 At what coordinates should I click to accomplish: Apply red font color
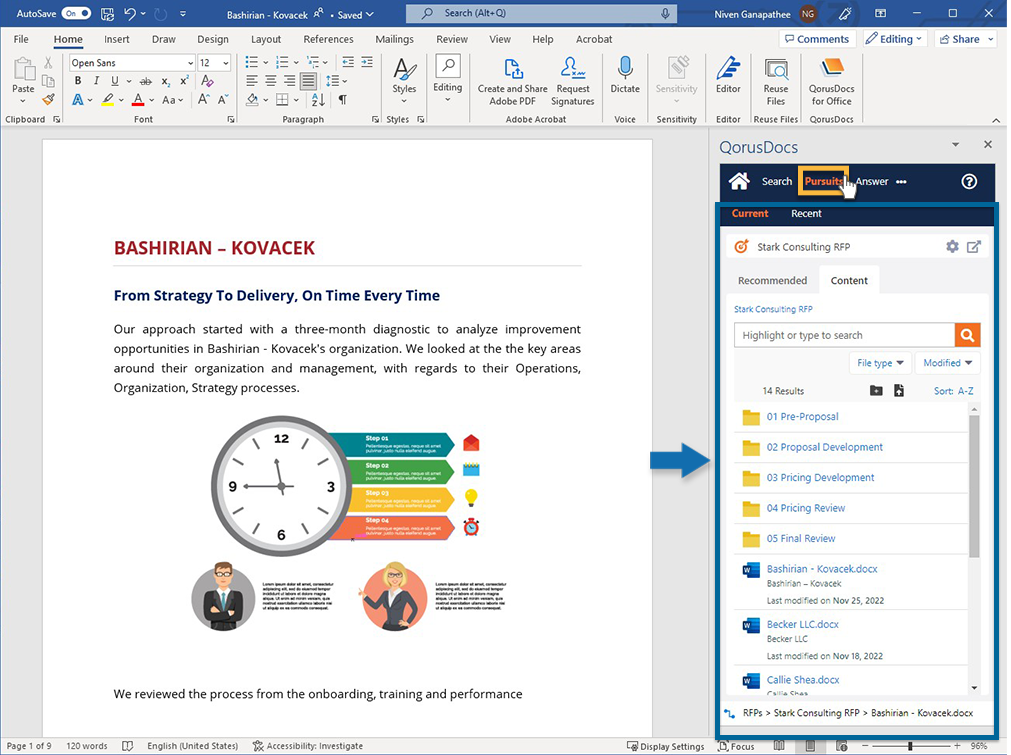pos(137,100)
